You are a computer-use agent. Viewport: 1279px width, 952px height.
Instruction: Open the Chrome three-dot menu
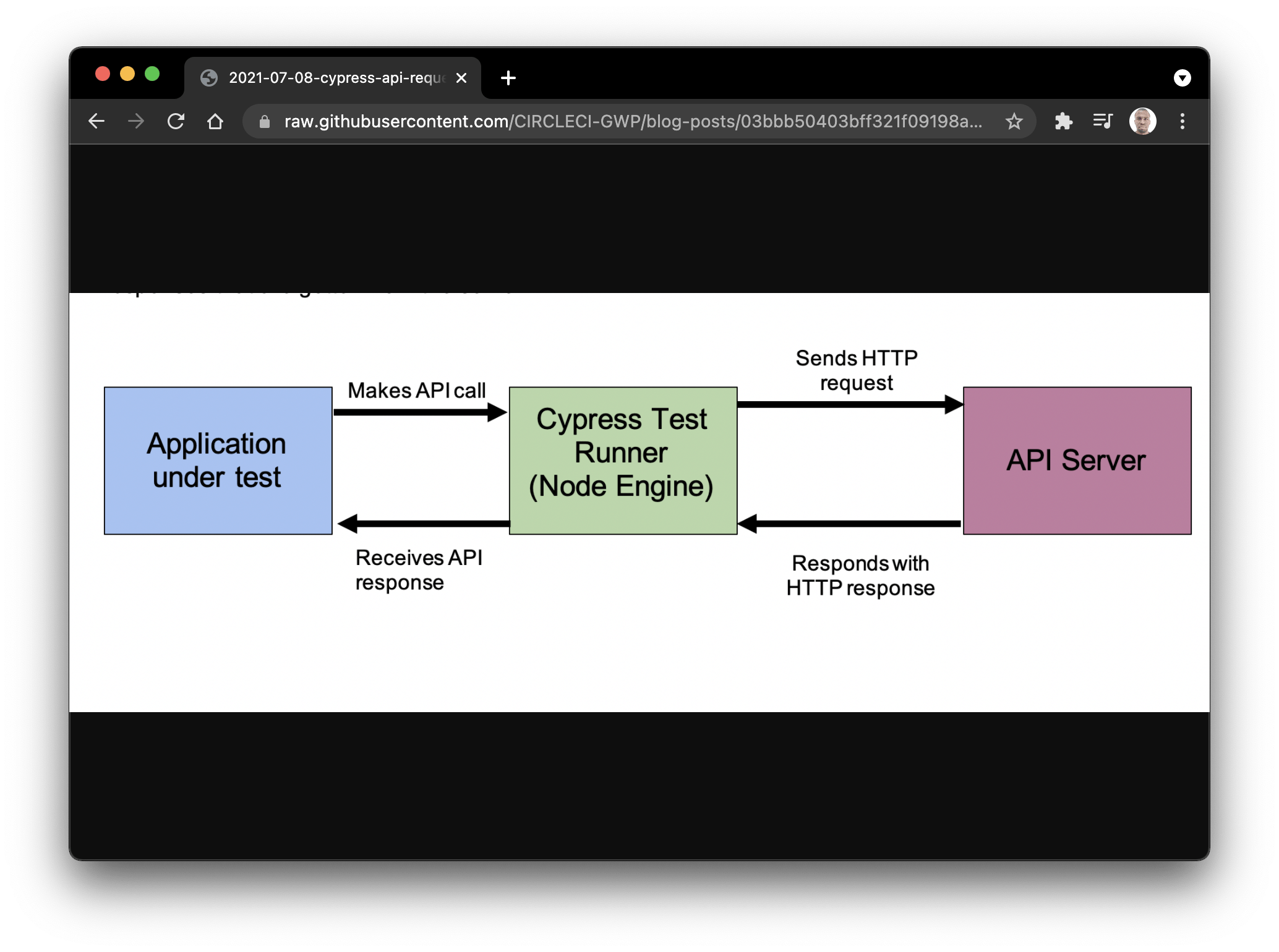1183,121
